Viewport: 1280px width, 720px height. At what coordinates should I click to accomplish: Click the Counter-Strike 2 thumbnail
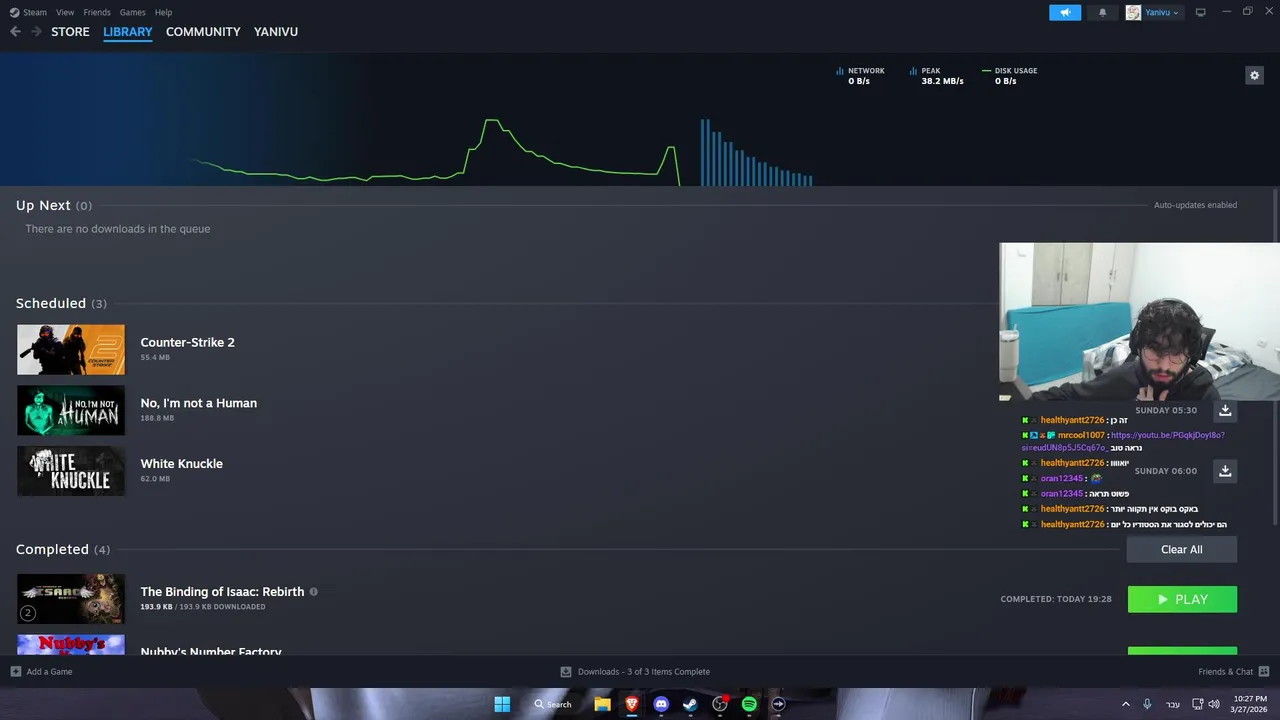pos(71,349)
